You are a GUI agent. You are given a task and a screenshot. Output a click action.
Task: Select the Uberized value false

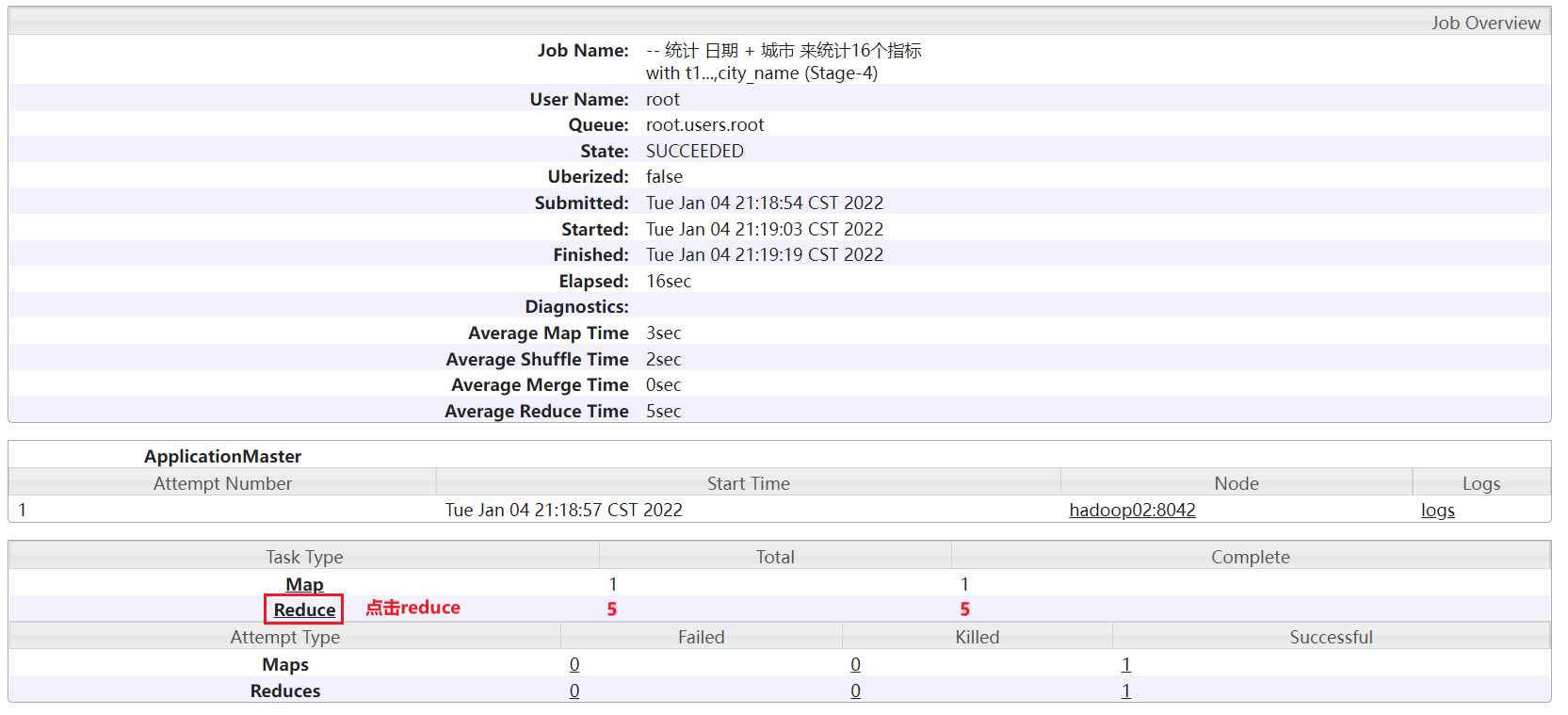point(664,176)
